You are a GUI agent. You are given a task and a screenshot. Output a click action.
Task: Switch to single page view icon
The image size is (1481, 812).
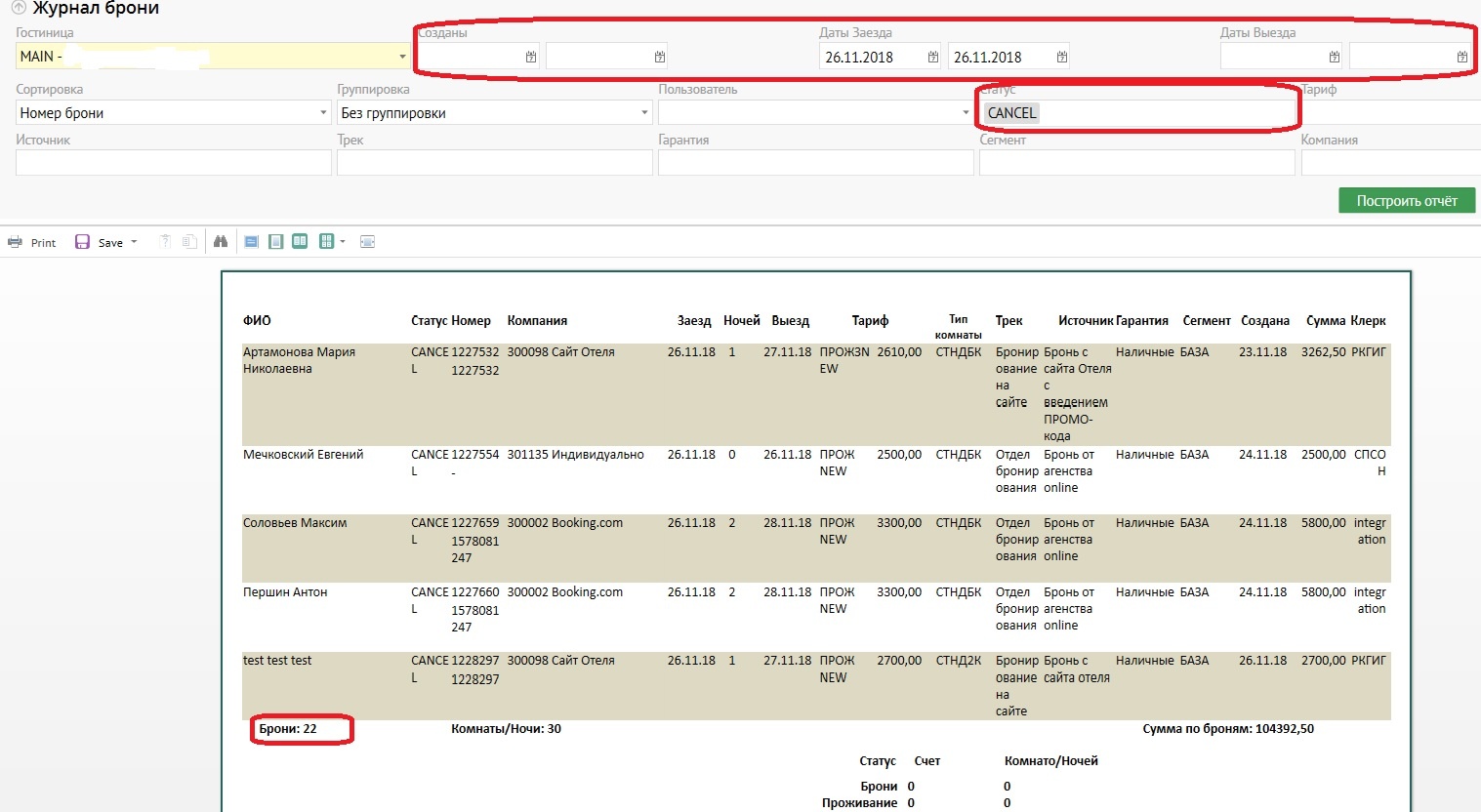tap(276, 242)
